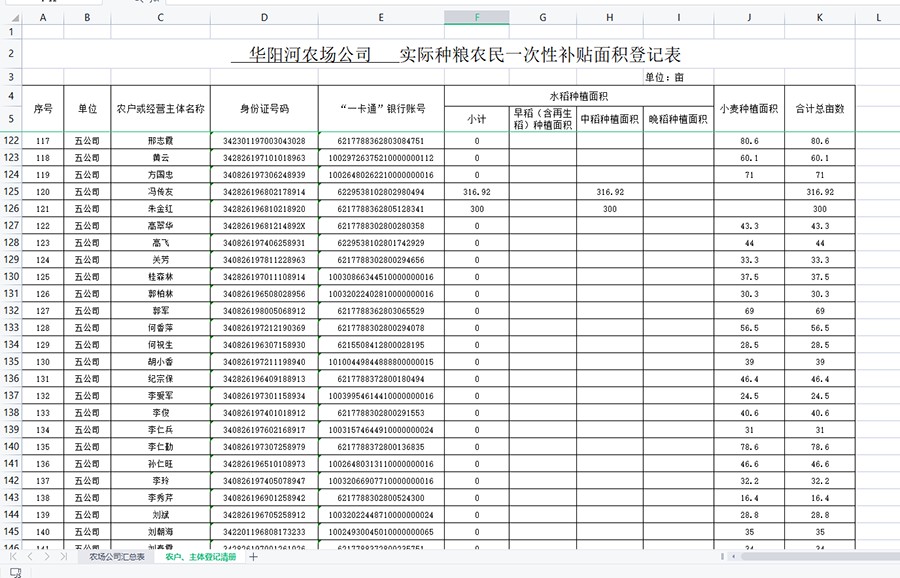
Task: Select column L header
Action: pyautogui.click(x=878, y=18)
